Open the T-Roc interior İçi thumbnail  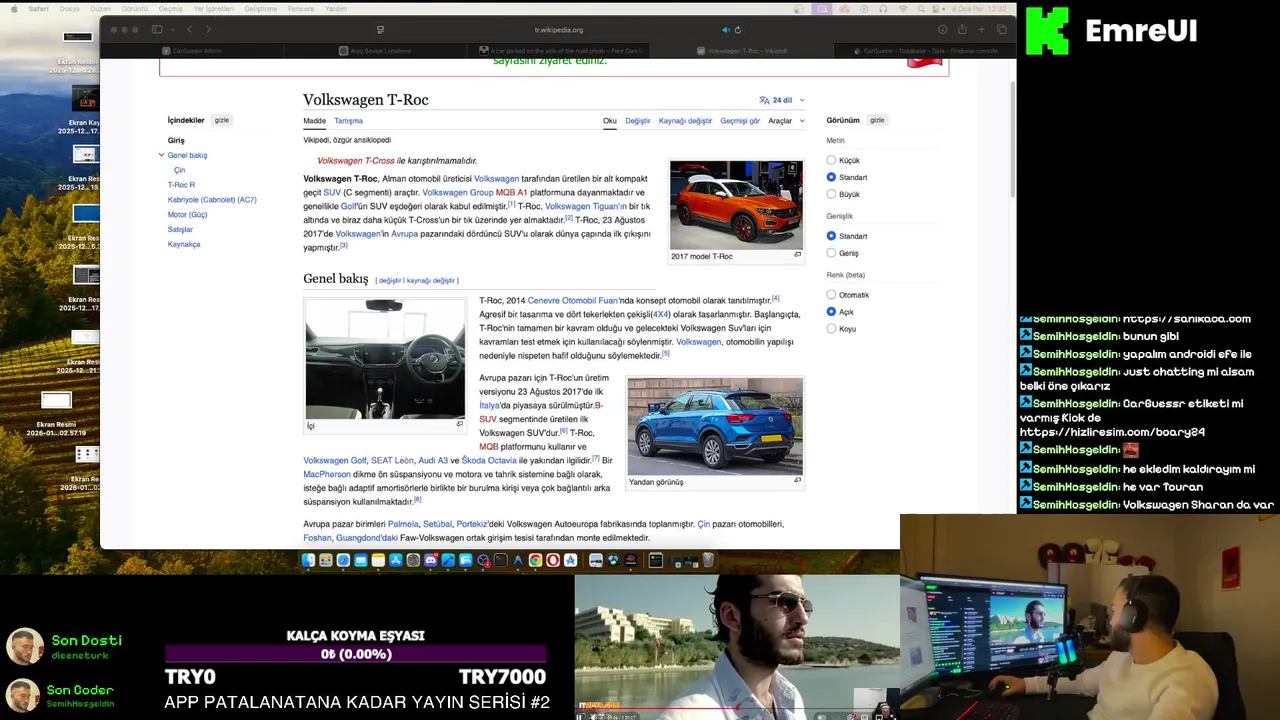pos(385,359)
